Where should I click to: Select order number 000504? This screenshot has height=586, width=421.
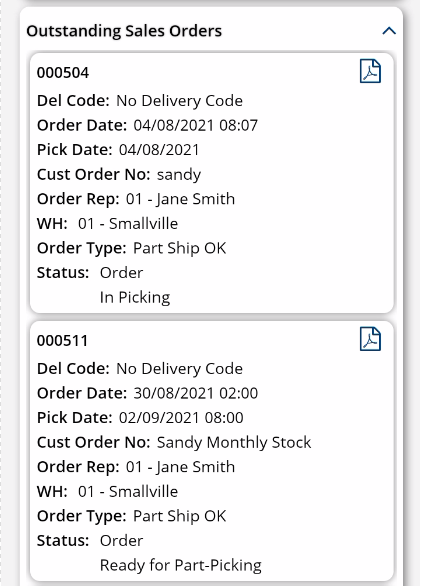pyautogui.click(x=63, y=73)
